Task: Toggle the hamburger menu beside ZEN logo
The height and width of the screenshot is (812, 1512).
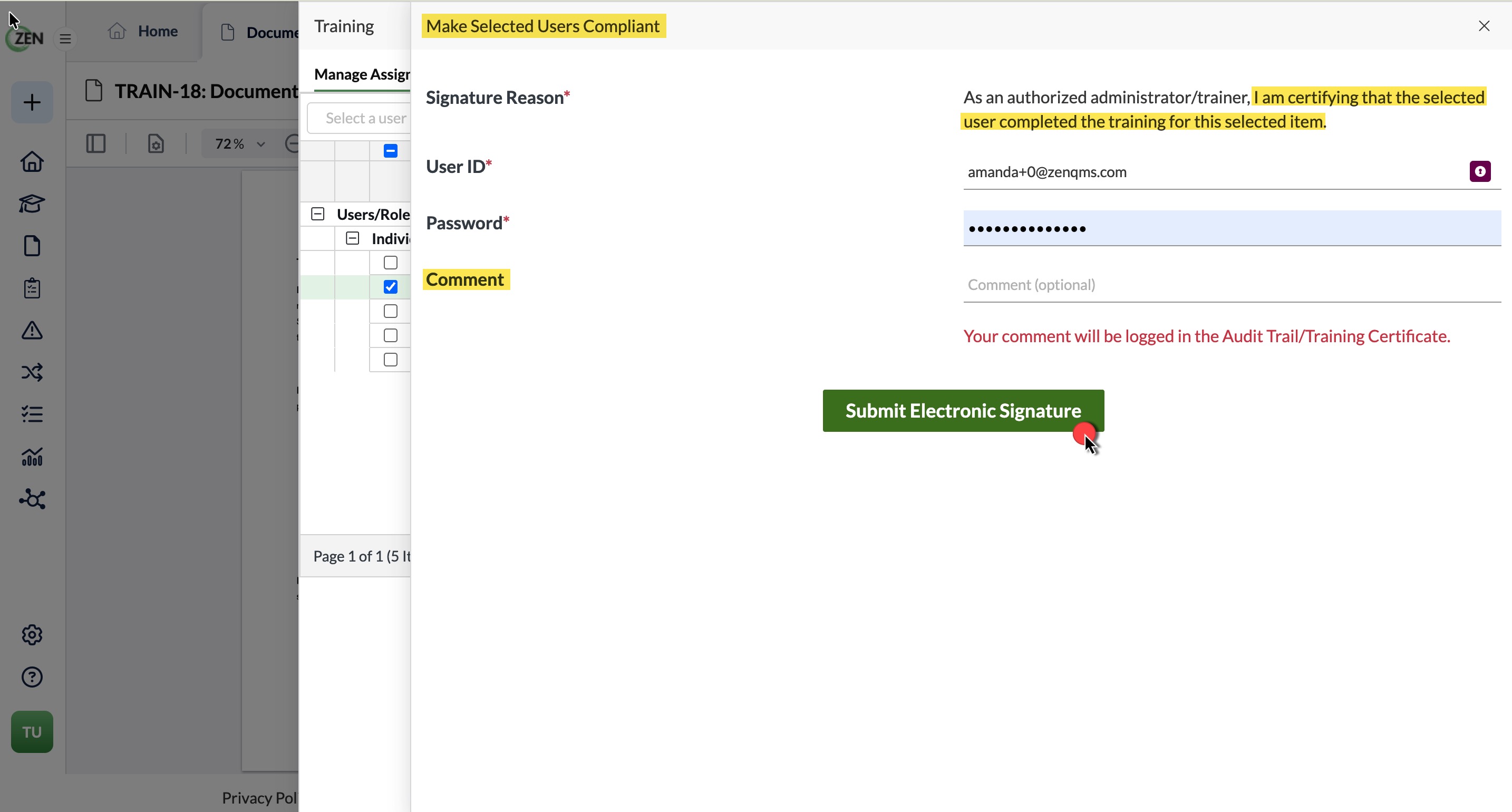Action: pyautogui.click(x=65, y=38)
